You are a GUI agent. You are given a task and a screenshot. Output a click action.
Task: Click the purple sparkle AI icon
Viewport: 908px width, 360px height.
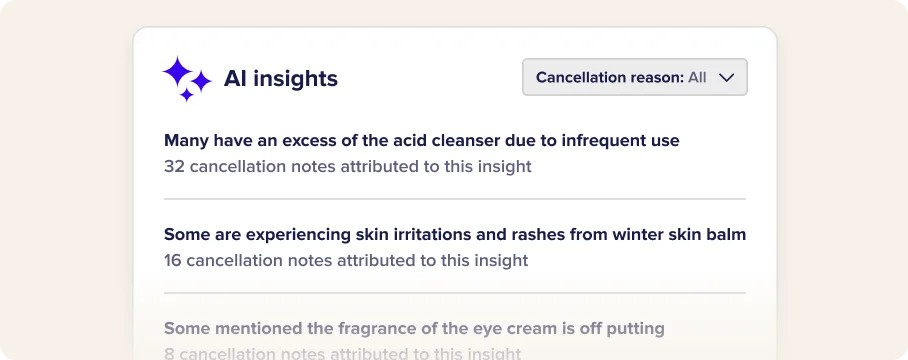[x=187, y=79]
